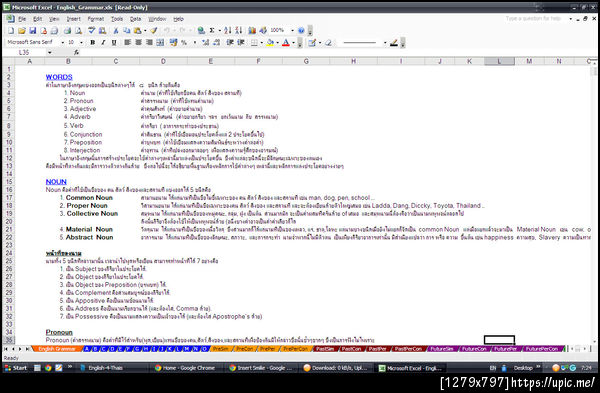Click the Windows Start button
Viewport: 600px width, 393px height.
coord(15,368)
